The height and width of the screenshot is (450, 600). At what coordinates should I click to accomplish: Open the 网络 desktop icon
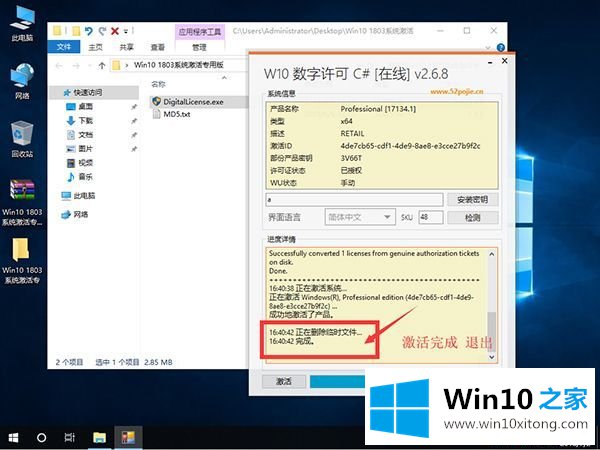[22, 81]
